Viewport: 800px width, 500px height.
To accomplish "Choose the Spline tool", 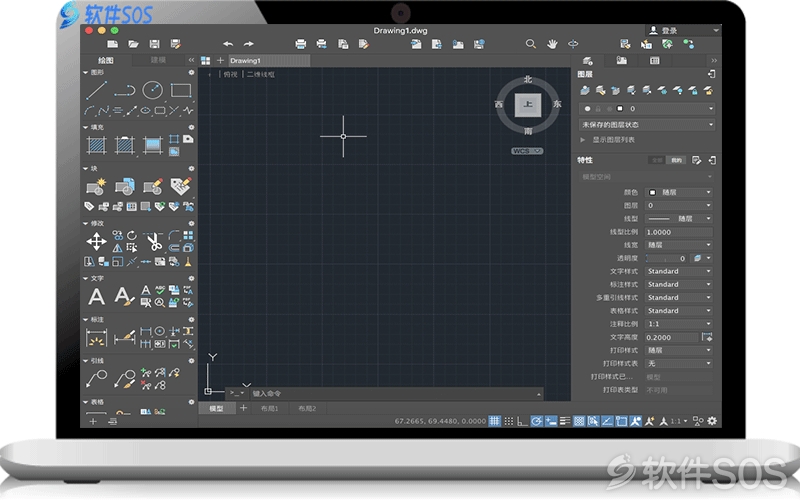I will 104,110.
